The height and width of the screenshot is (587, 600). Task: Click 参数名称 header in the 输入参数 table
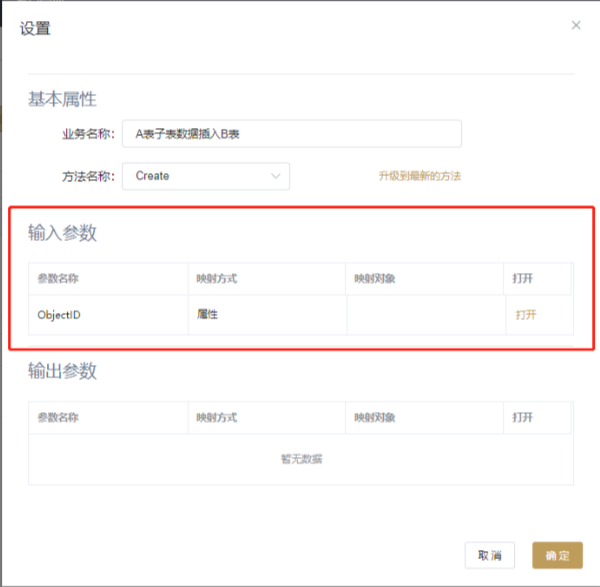[58, 278]
